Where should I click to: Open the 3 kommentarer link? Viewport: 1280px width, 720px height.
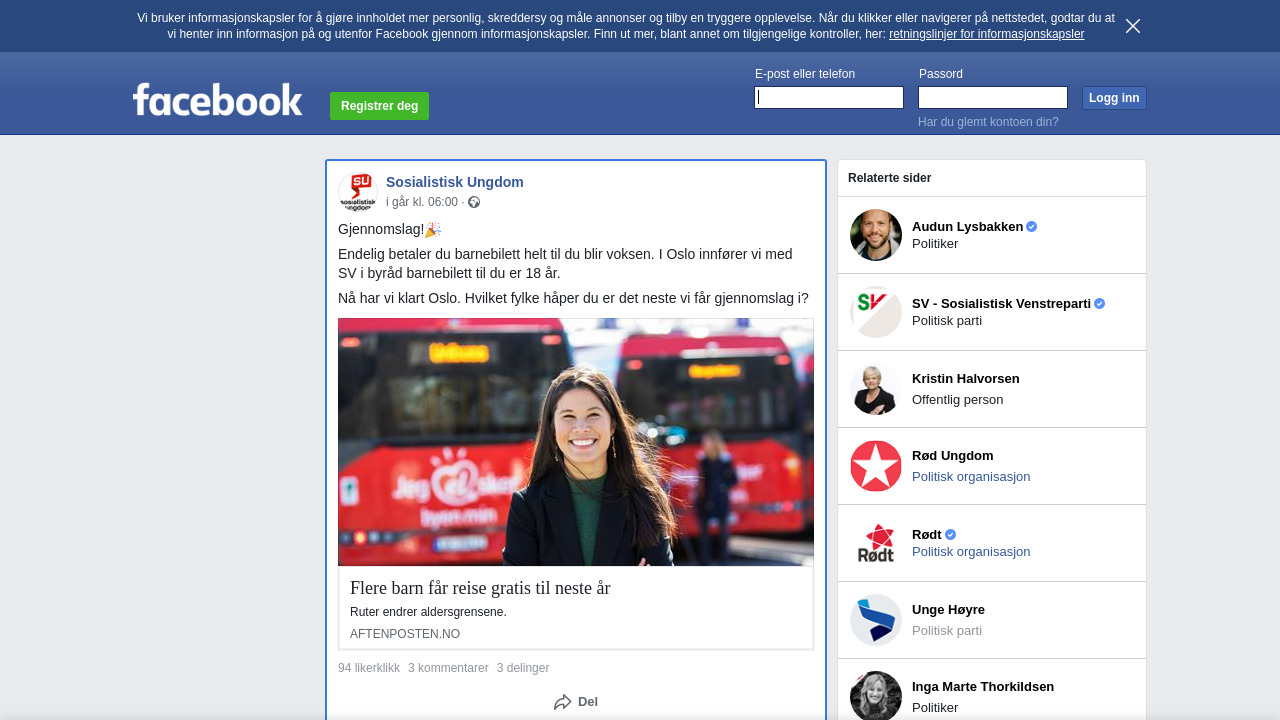448,668
